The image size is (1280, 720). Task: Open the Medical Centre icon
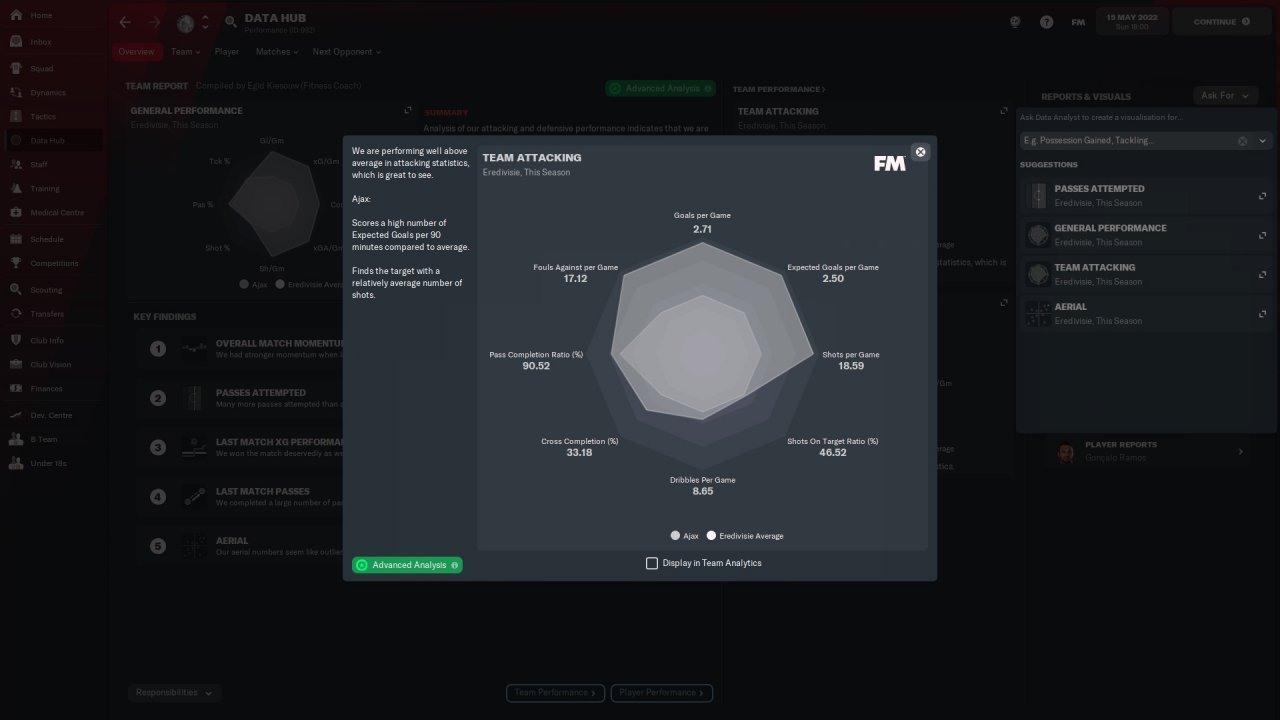point(16,212)
